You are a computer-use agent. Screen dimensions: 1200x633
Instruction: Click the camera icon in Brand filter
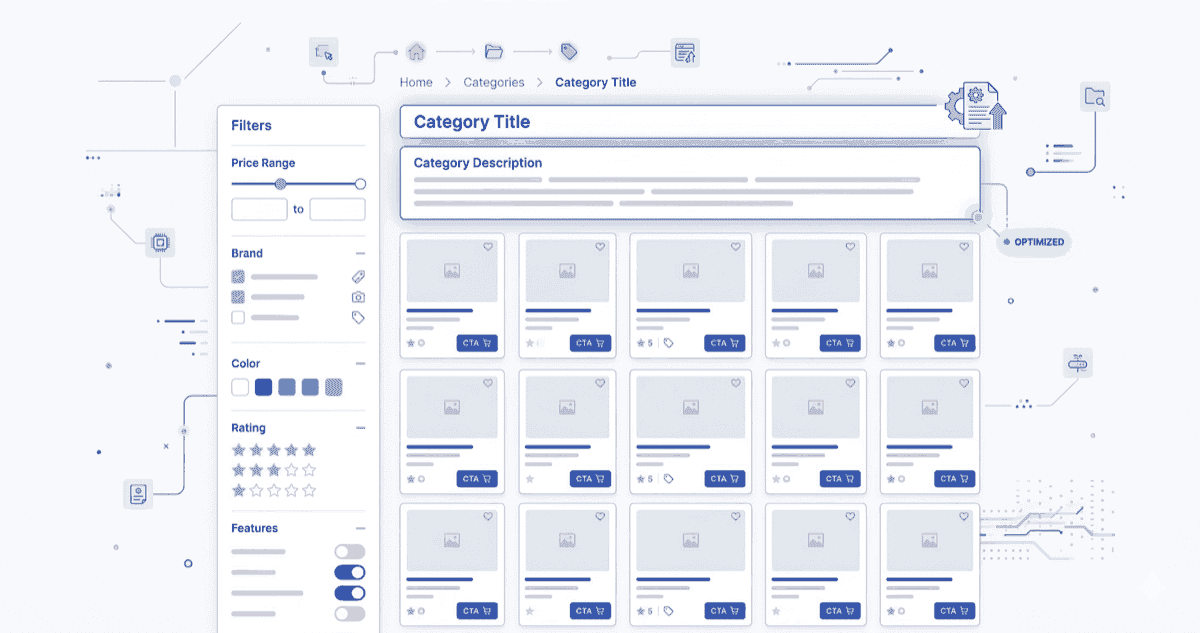pos(358,297)
